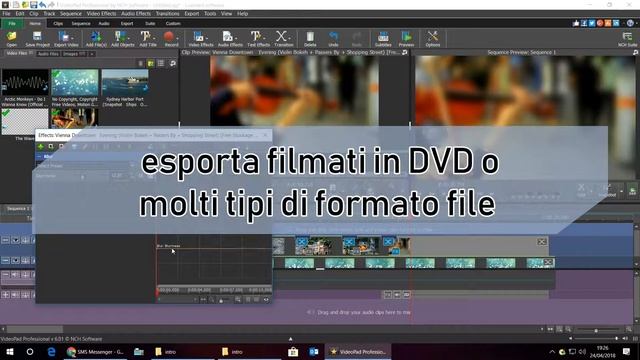This screenshot has width=640, height=360.
Task: Undo the last action from the Home toolbar
Action: coord(333,39)
